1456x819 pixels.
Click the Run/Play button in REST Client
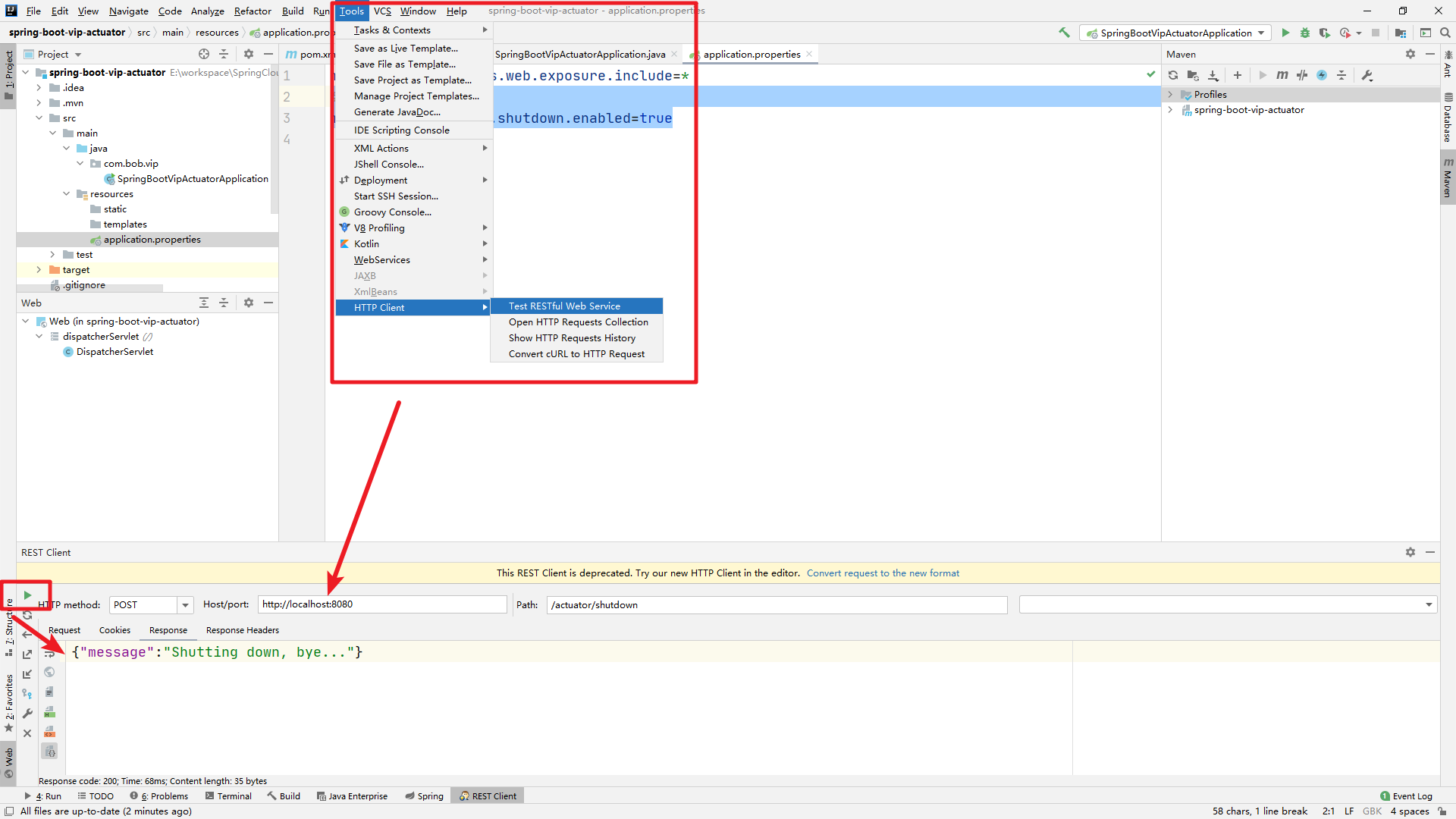click(27, 594)
